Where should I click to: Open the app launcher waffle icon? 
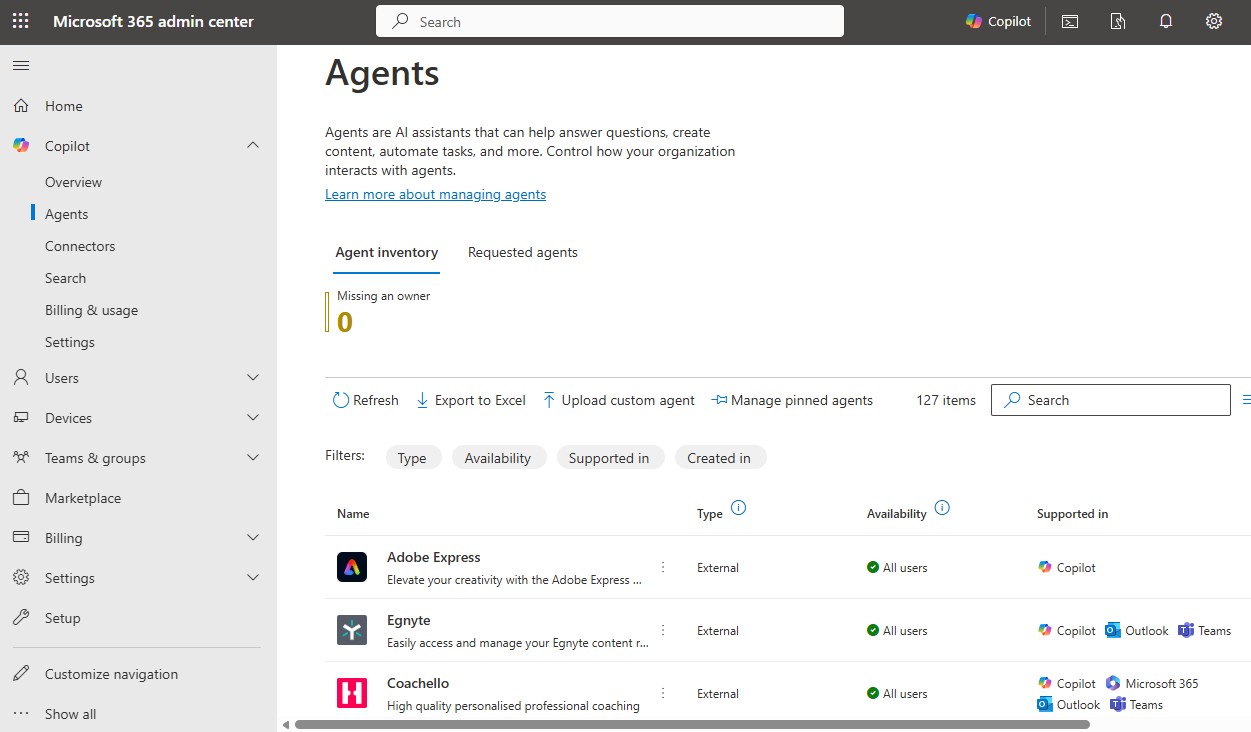pyautogui.click(x=20, y=20)
